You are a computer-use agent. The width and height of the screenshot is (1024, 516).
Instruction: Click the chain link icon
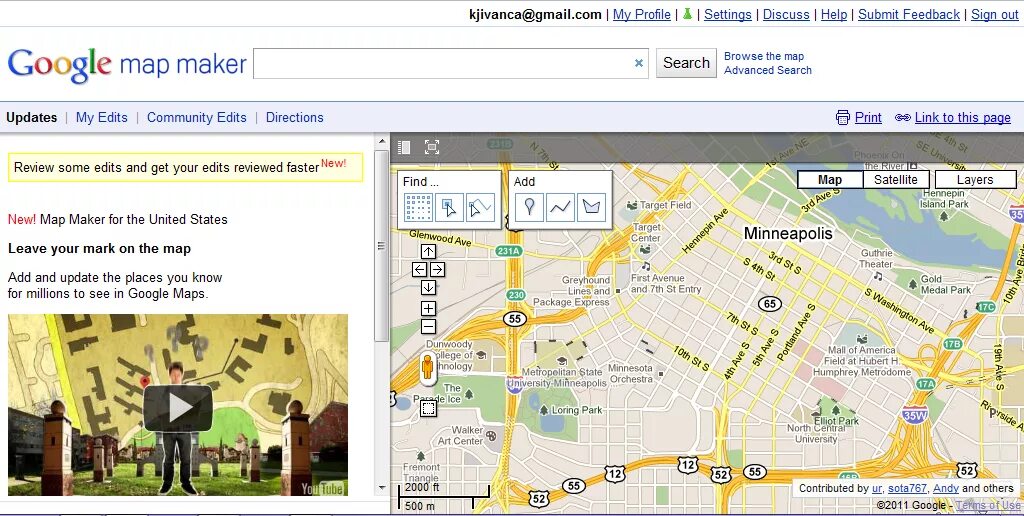pyautogui.click(x=903, y=118)
